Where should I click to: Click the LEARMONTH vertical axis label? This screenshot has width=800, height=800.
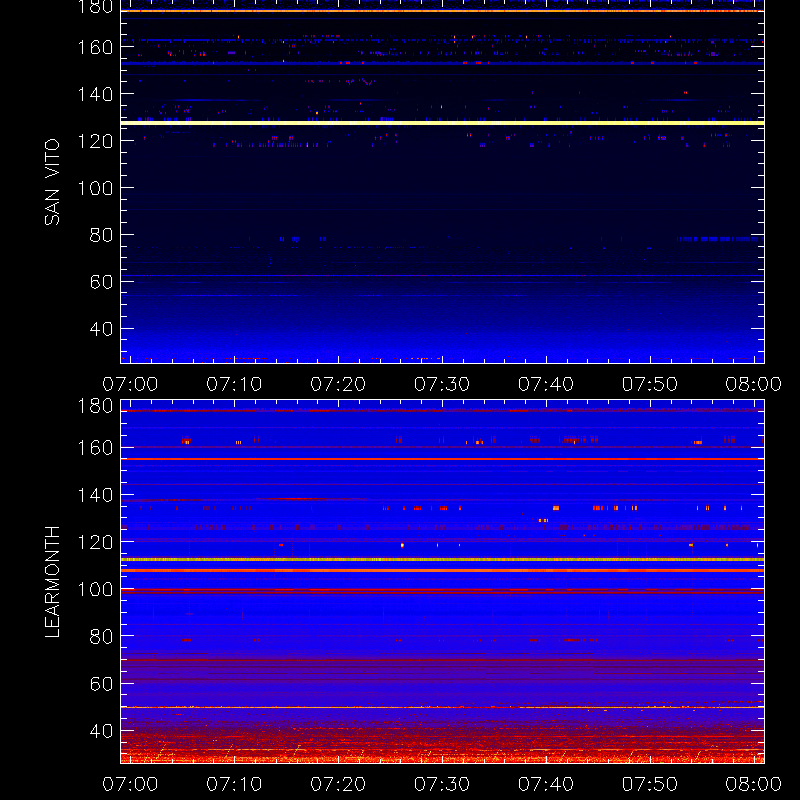pyautogui.click(x=52, y=582)
